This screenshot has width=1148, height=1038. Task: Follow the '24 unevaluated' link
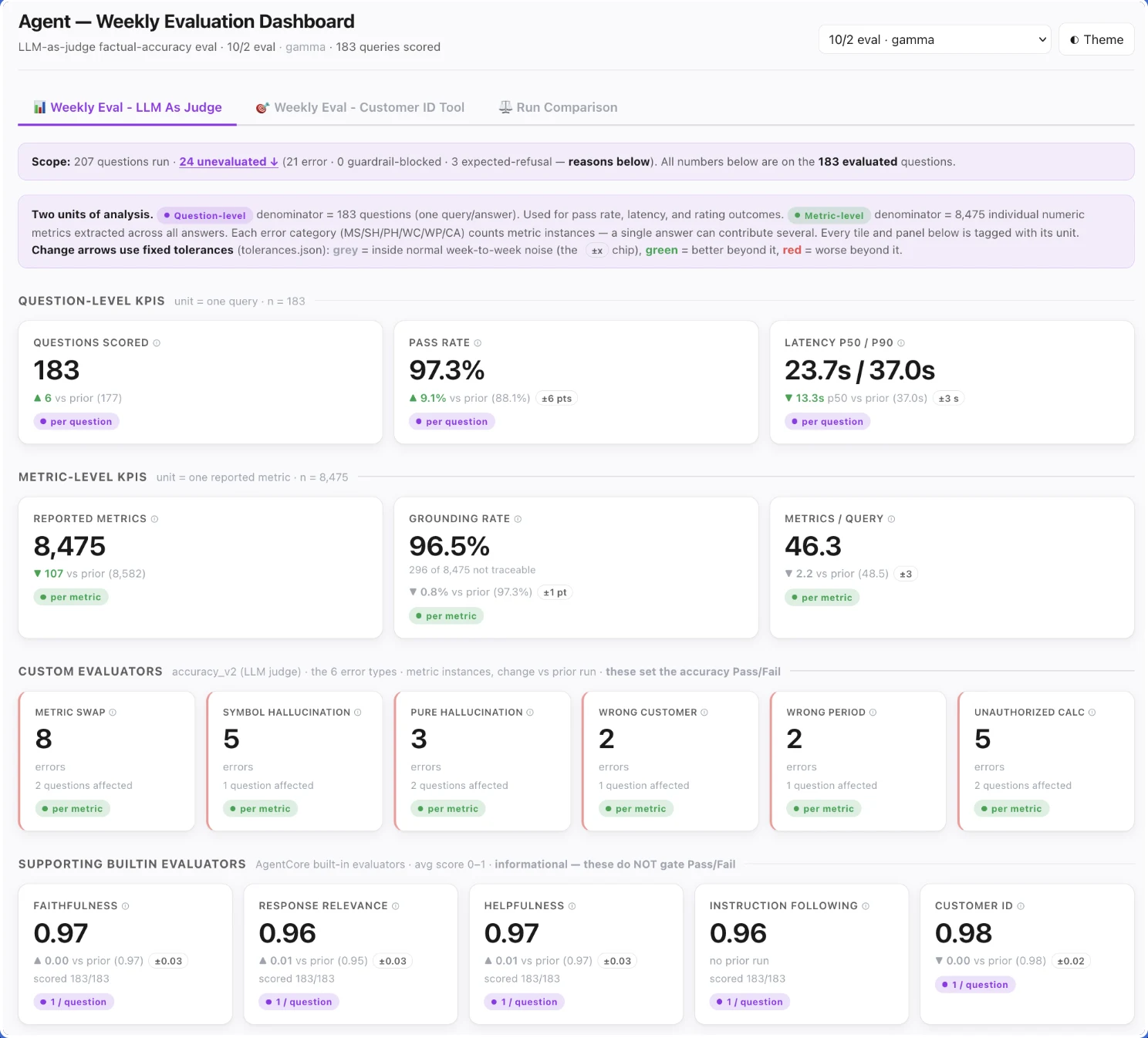pyautogui.click(x=229, y=162)
